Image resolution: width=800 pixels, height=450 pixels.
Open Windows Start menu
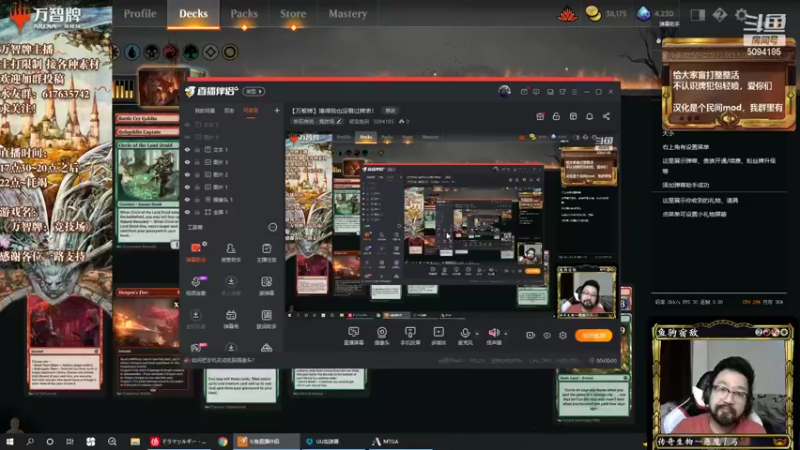click(x=10, y=441)
